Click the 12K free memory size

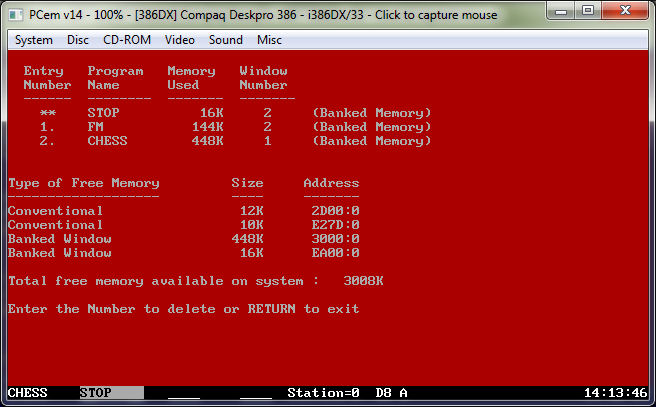251,211
